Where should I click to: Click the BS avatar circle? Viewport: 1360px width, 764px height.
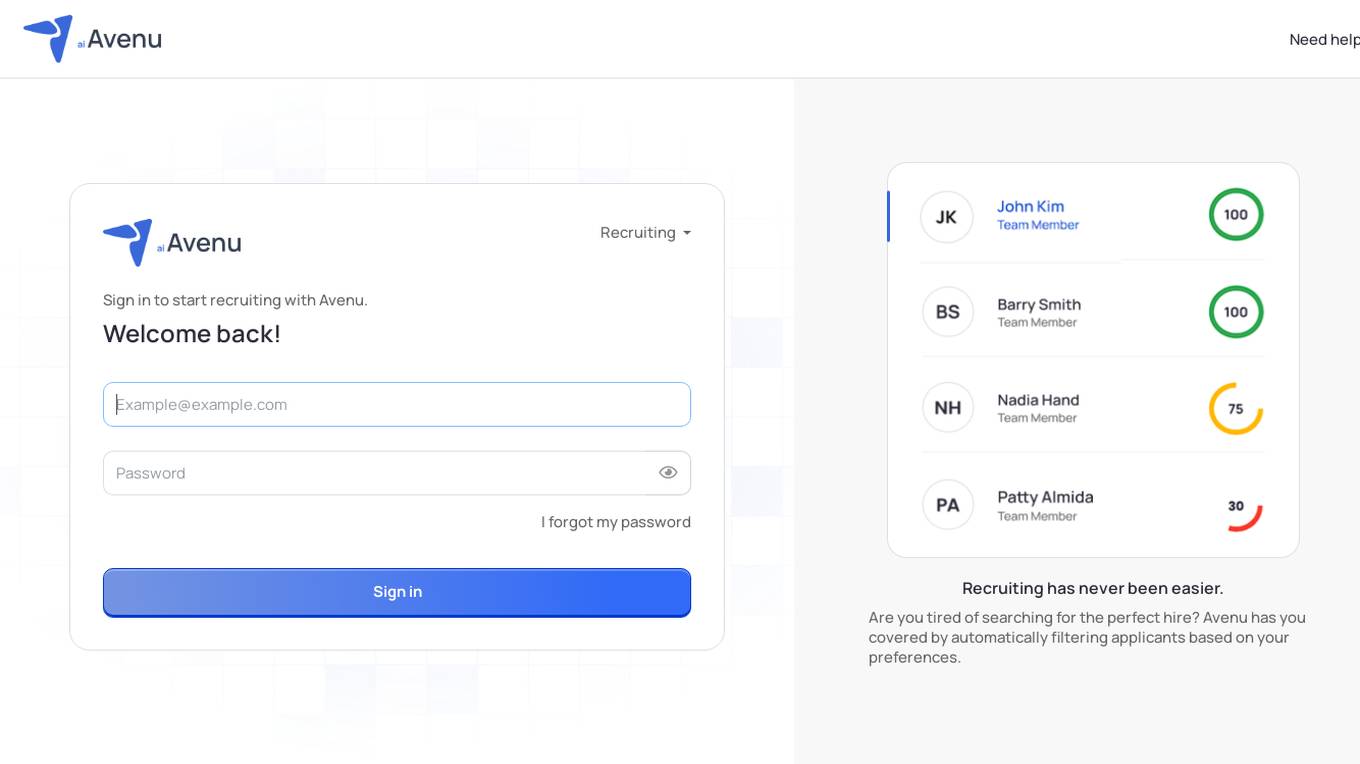coord(948,312)
